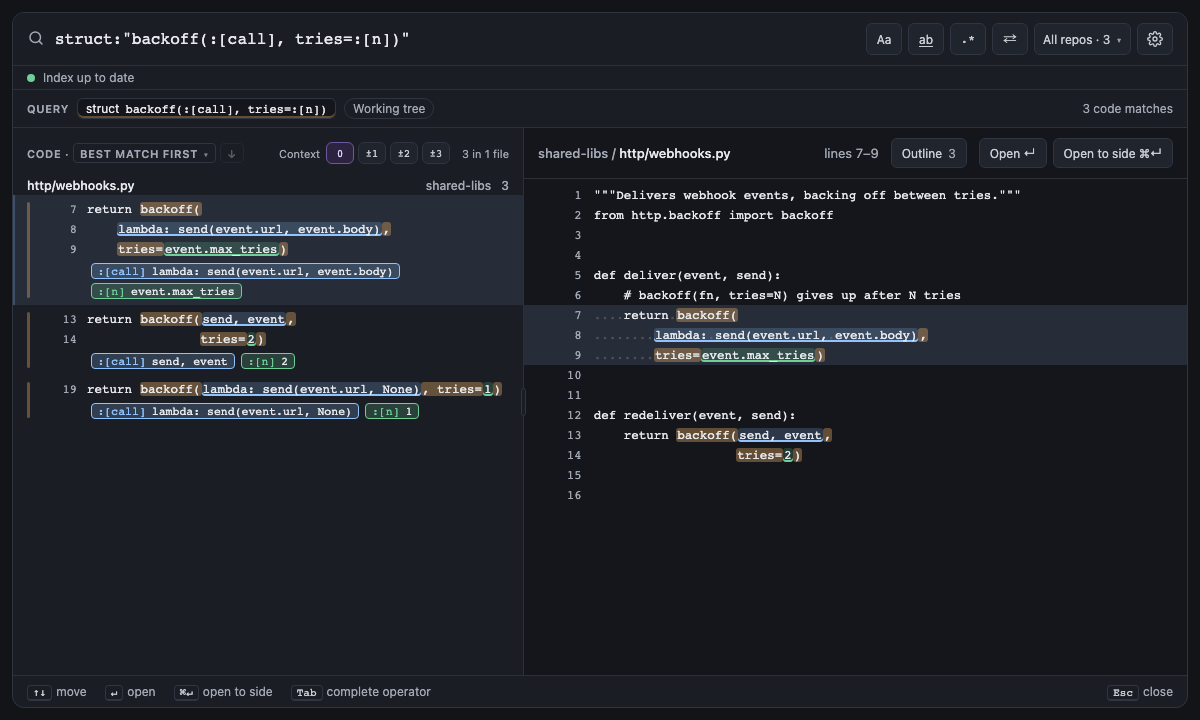Click the http/webhooks.py file header in results

pos(268,186)
